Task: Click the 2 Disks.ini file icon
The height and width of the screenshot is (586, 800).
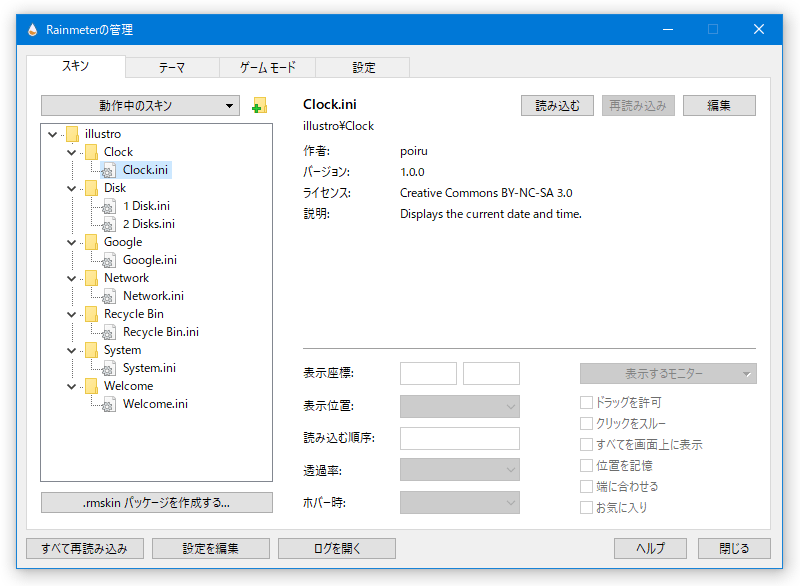Action: click(x=109, y=224)
